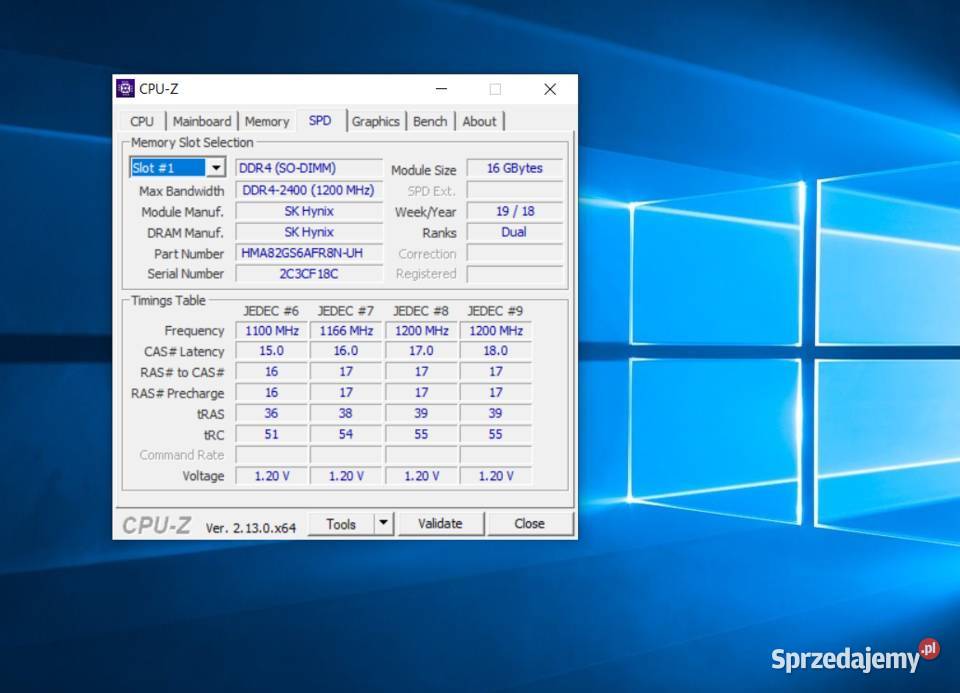Open the About tab
960x693 pixels.
[x=480, y=120]
